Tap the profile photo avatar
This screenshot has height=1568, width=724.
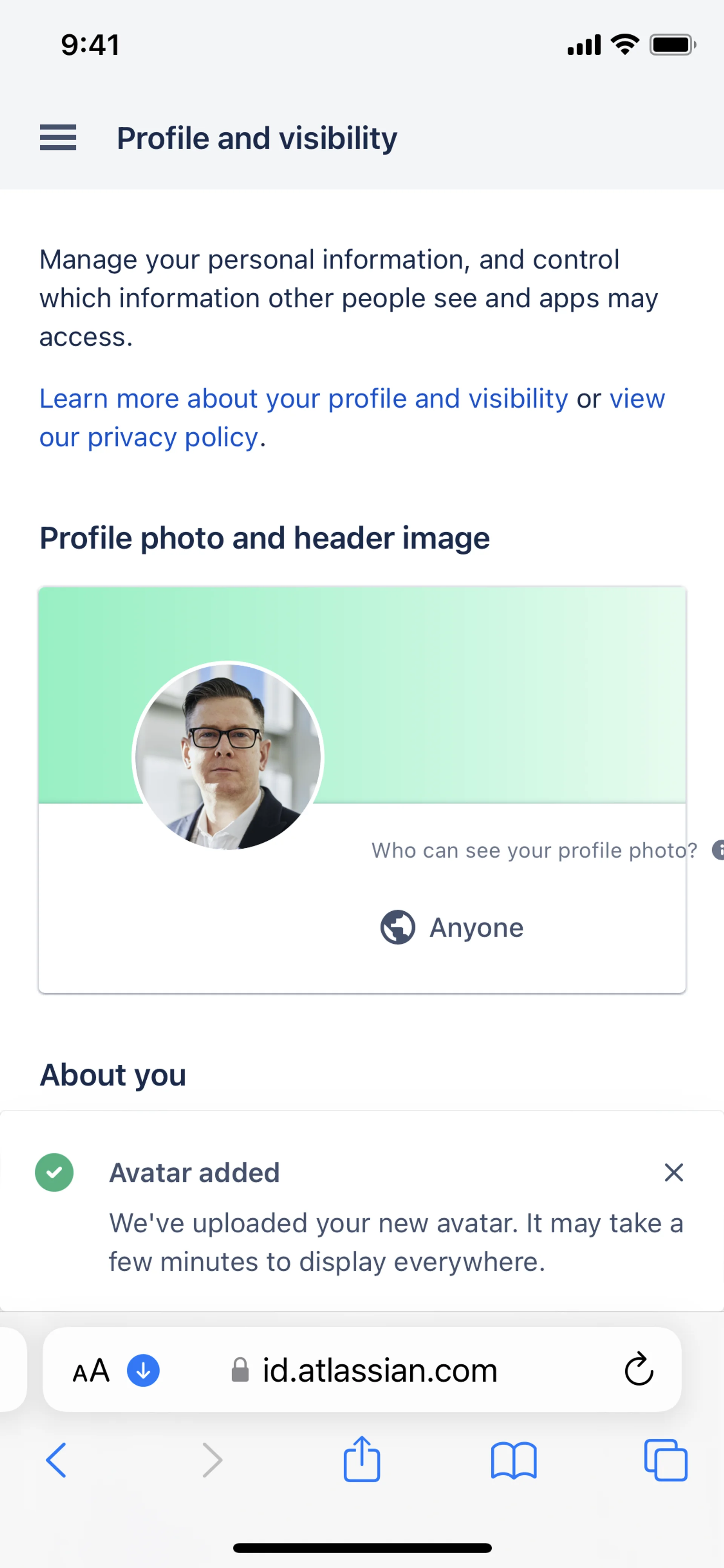[228, 756]
